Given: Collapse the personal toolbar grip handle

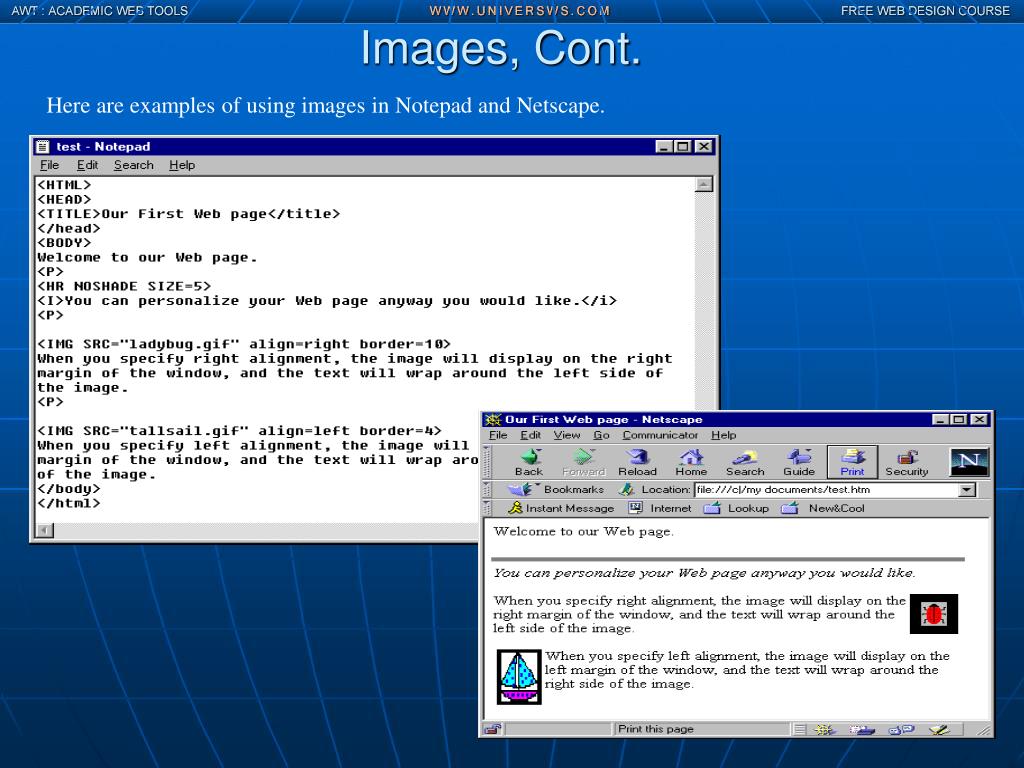Looking at the screenshot, I should click(487, 508).
